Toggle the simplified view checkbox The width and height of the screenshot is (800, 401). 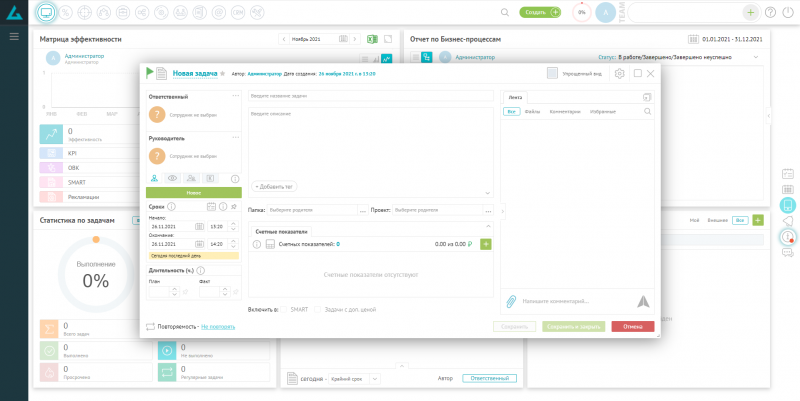552,73
